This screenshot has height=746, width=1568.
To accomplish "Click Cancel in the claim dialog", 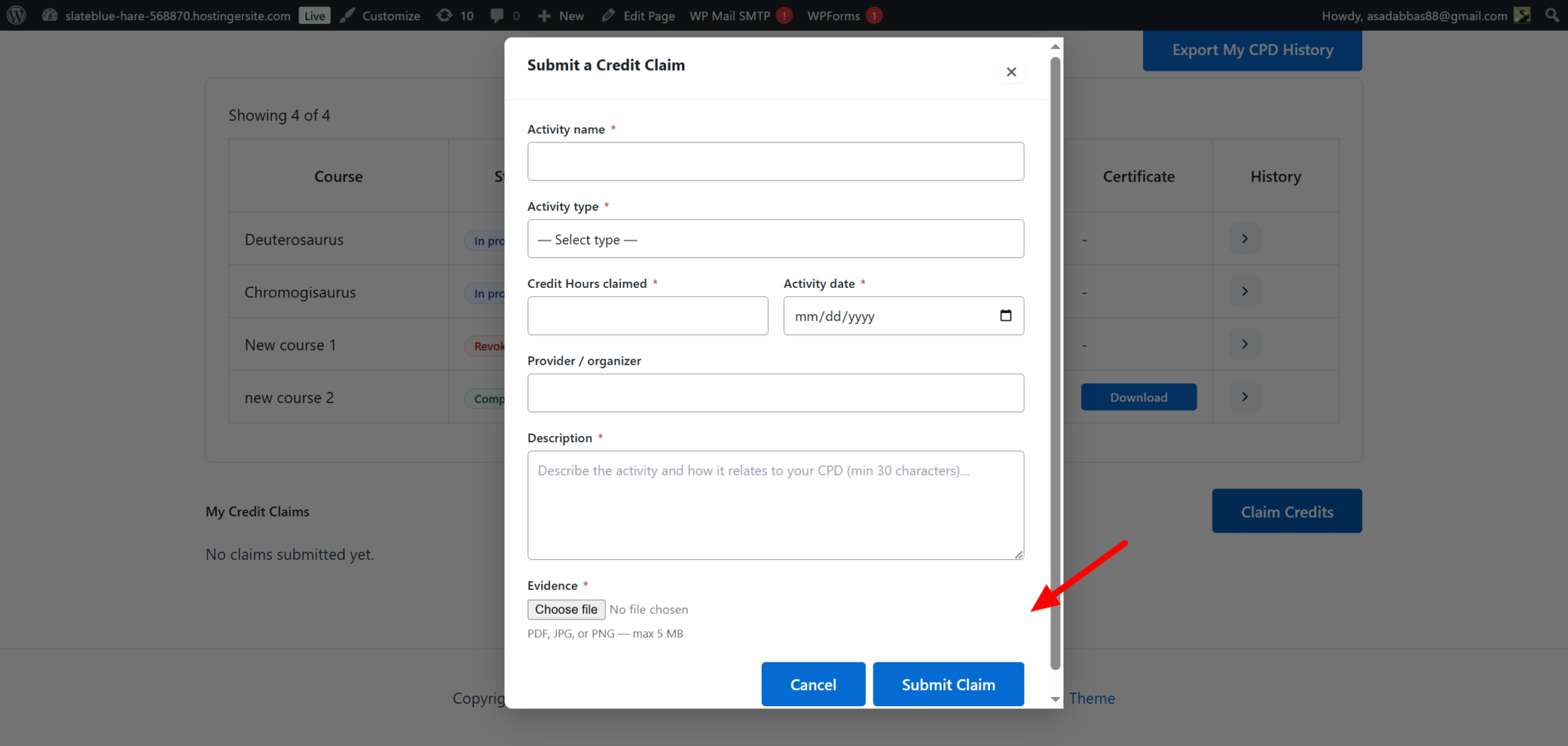I will pyautogui.click(x=812, y=684).
